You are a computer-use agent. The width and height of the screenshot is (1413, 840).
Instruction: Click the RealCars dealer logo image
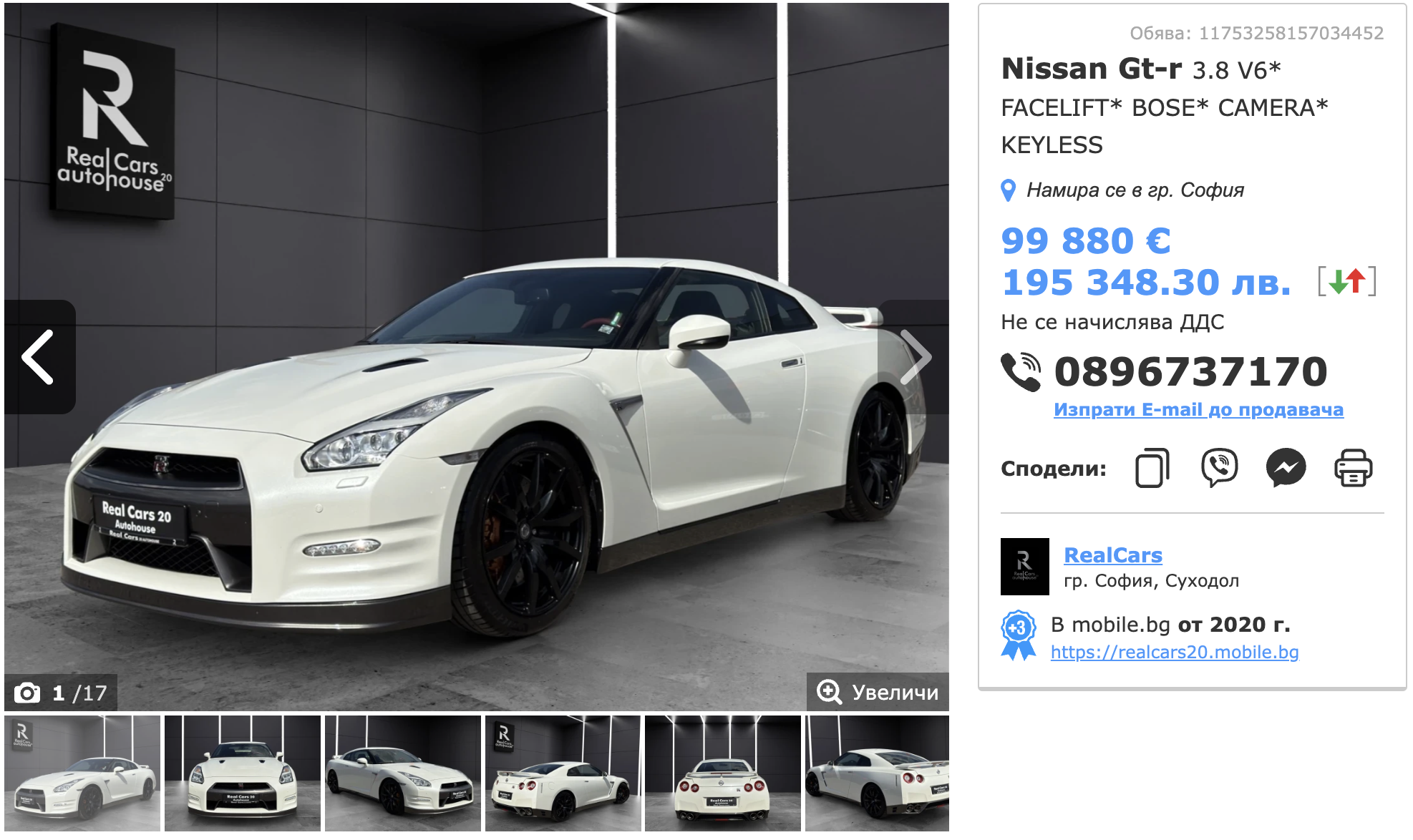[x=1024, y=567]
